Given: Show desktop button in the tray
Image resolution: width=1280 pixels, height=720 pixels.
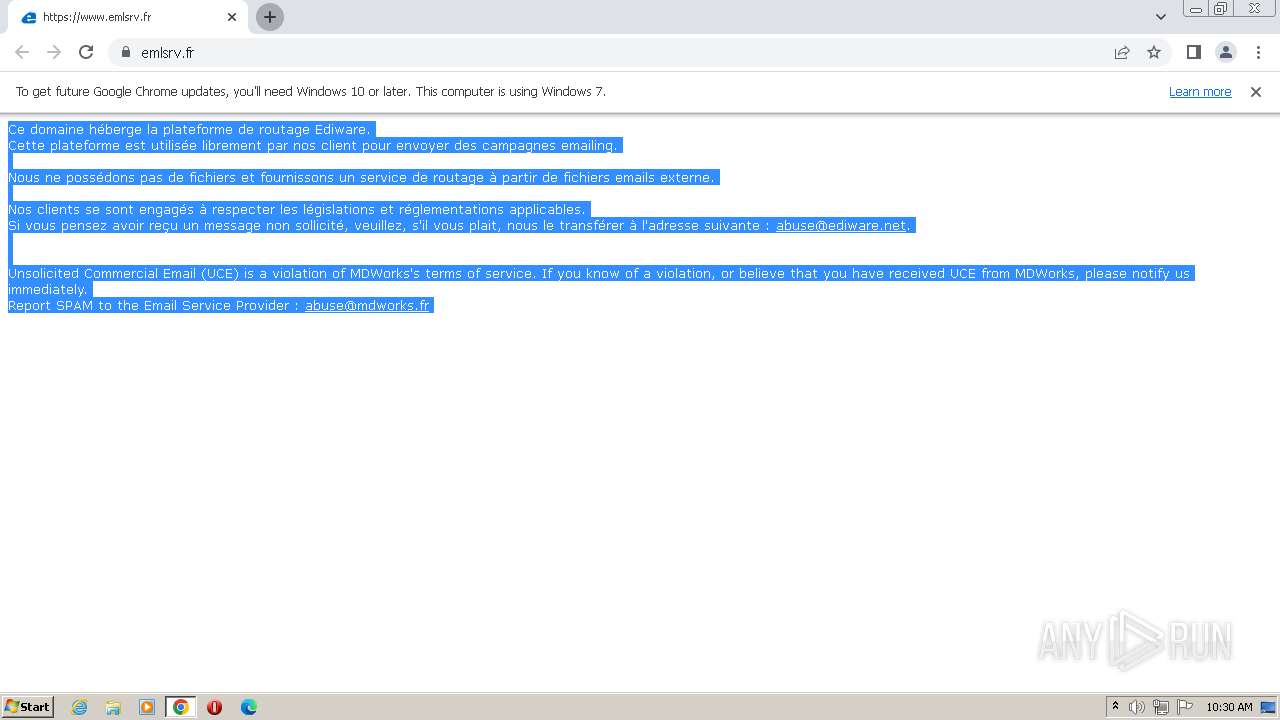Looking at the screenshot, I should (1268, 707).
